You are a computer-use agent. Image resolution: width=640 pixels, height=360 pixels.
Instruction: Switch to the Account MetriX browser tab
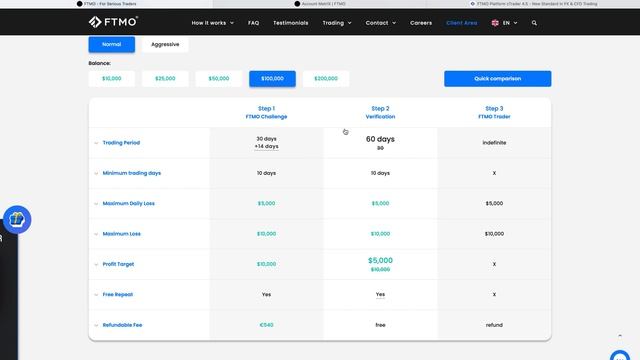tap(320, 4)
